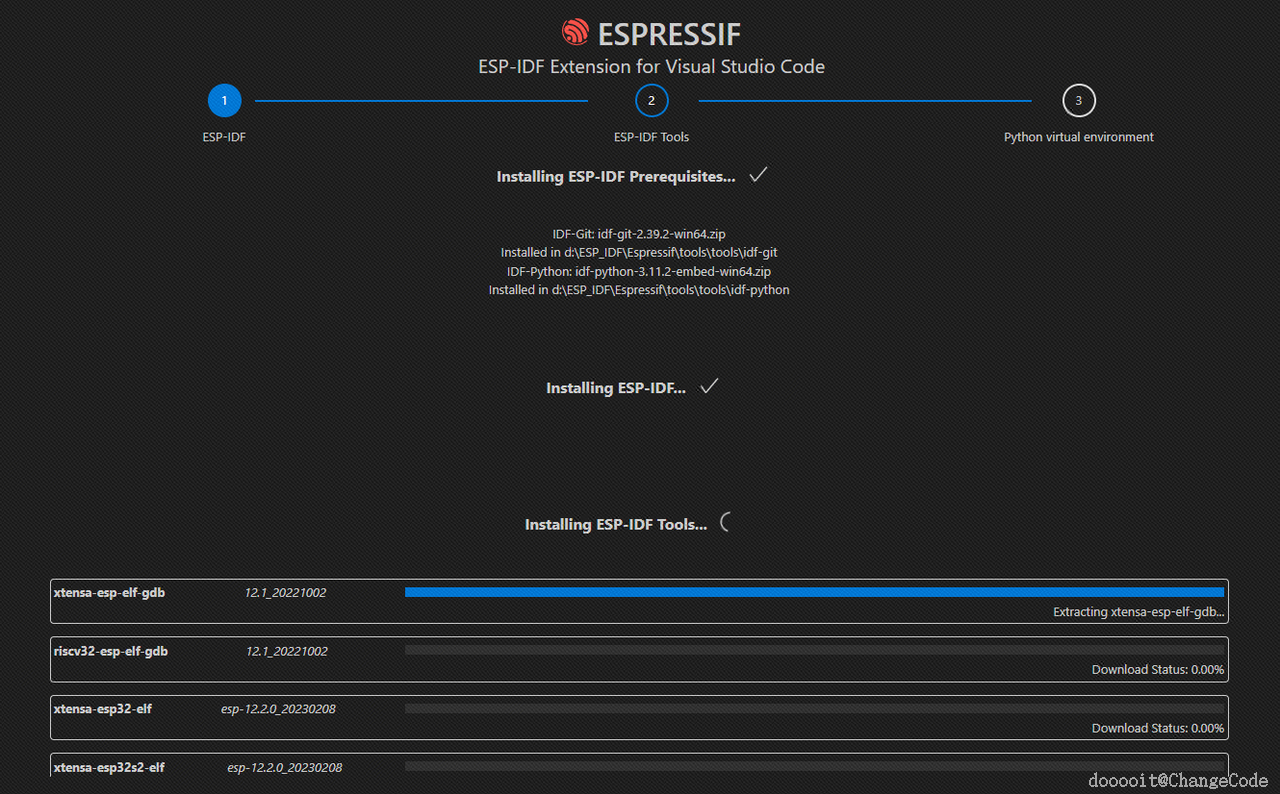This screenshot has height=794, width=1280.
Task: Click Download Status 0.00% for riscv32-esp-elf-gdb
Action: click(x=1158, y=670)
